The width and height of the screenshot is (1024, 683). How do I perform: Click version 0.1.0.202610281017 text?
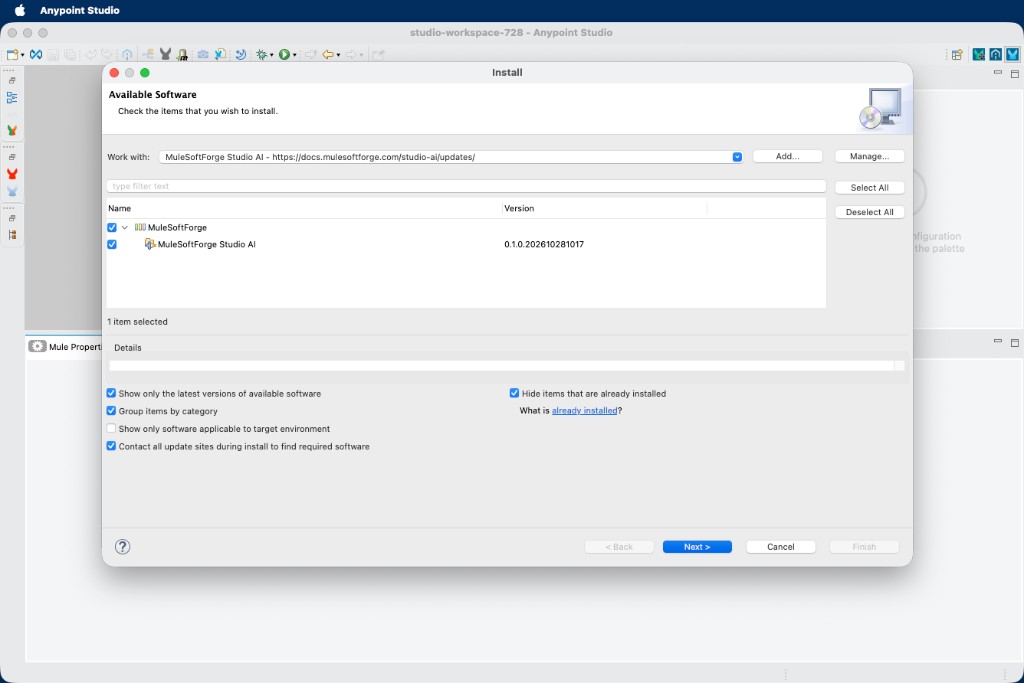[544, 244]
